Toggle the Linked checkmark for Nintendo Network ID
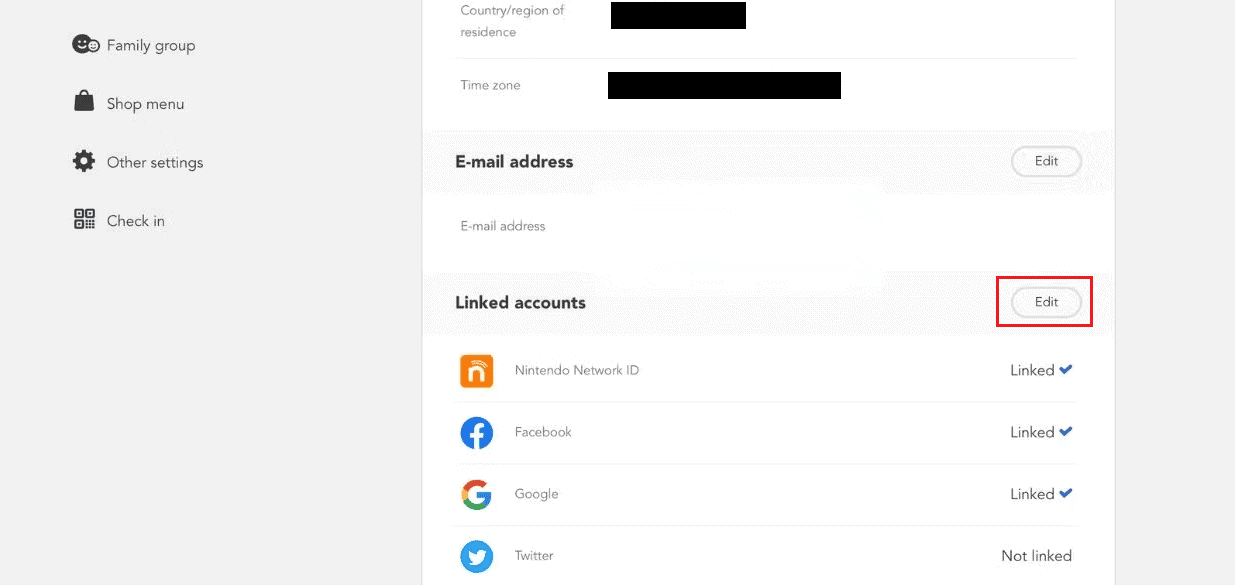The image size is (1235, 585). (x=1066, y=369)
